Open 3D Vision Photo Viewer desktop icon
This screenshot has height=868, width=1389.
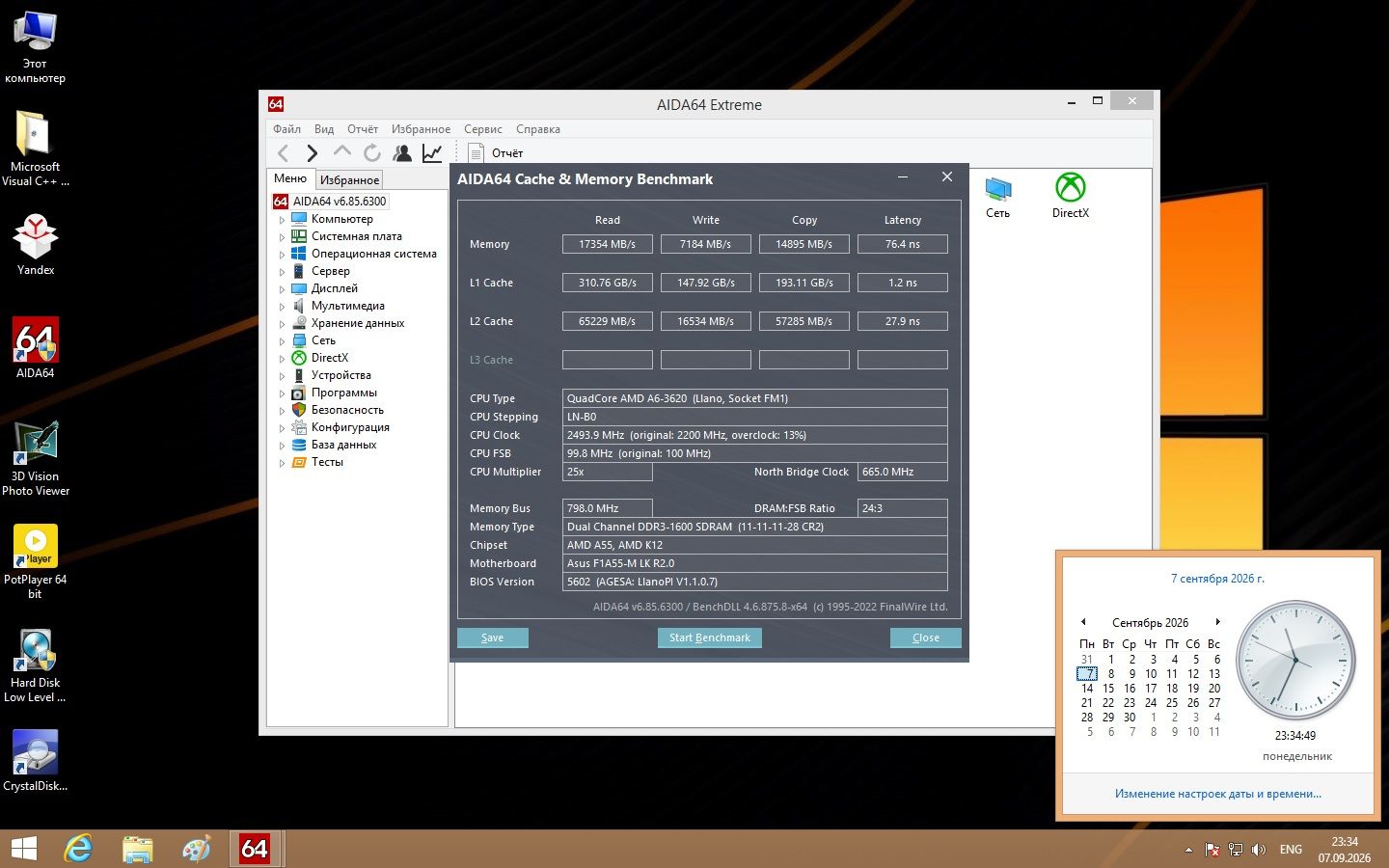click(36, 459)
